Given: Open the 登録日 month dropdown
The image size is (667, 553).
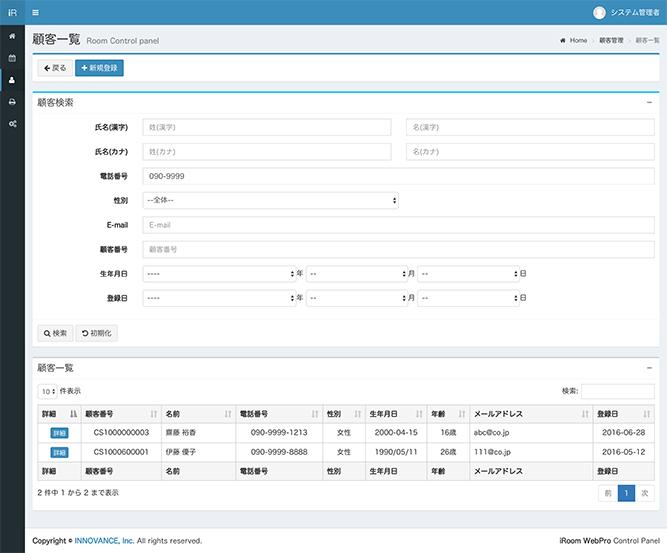Looking at the screenshot, I should pyautogui.click(x=357, y=298).
